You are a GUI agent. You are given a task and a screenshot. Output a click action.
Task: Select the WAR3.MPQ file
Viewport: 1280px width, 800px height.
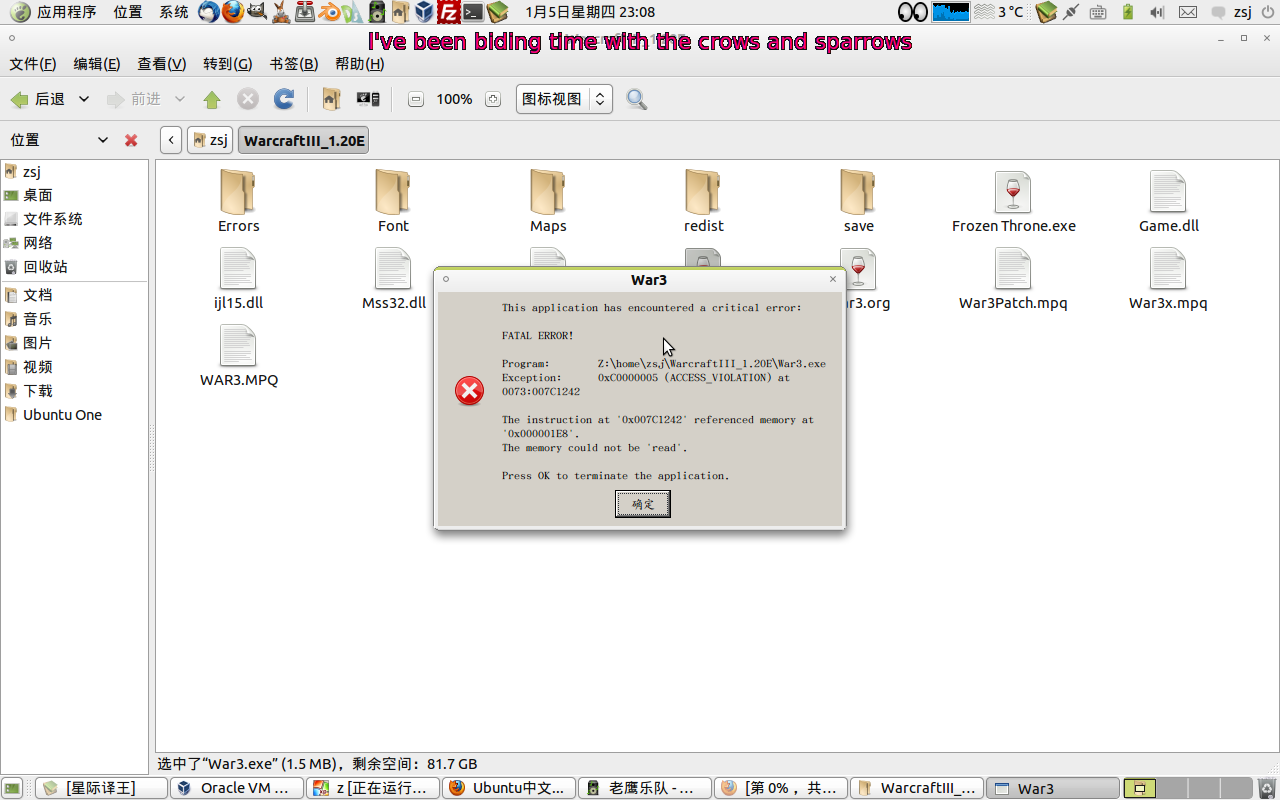(238, 356)
